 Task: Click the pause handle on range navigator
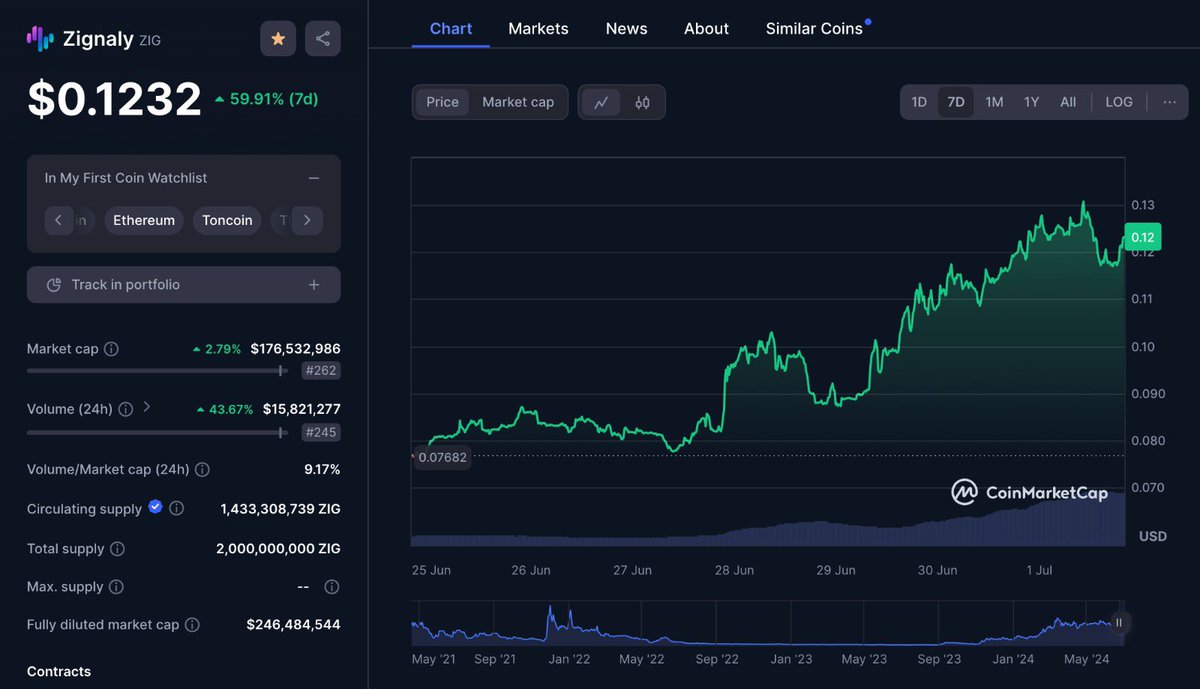tap(1119, 622)
